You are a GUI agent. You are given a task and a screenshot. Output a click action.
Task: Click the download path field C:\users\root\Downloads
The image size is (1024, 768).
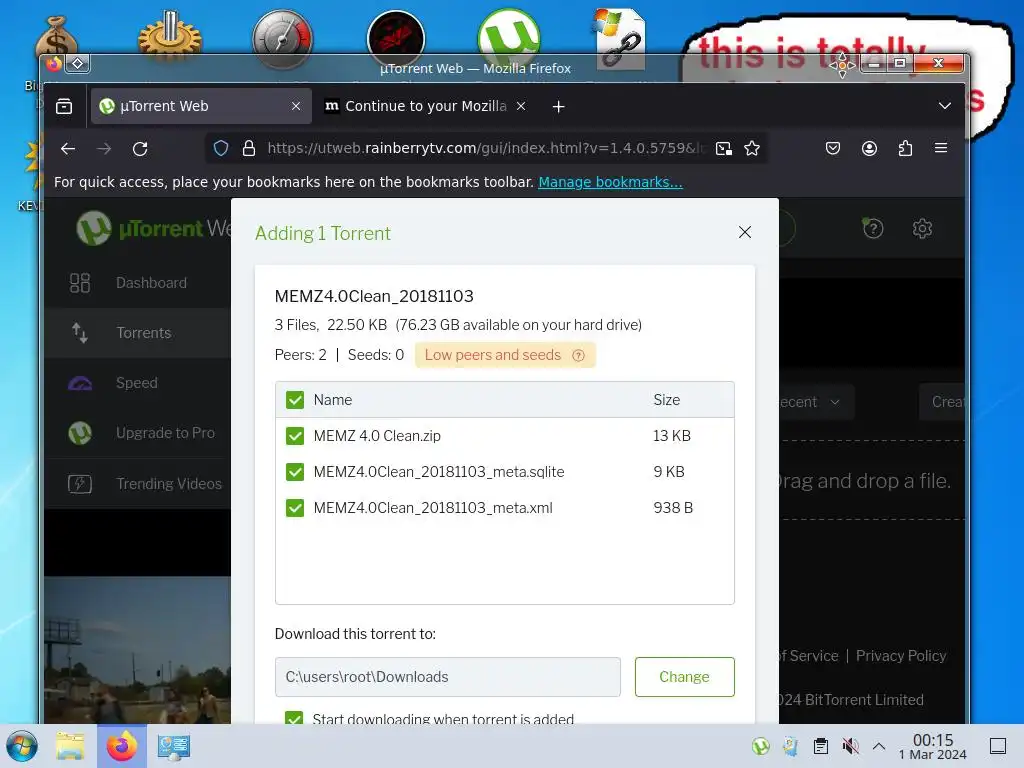[x=447, y=677]
